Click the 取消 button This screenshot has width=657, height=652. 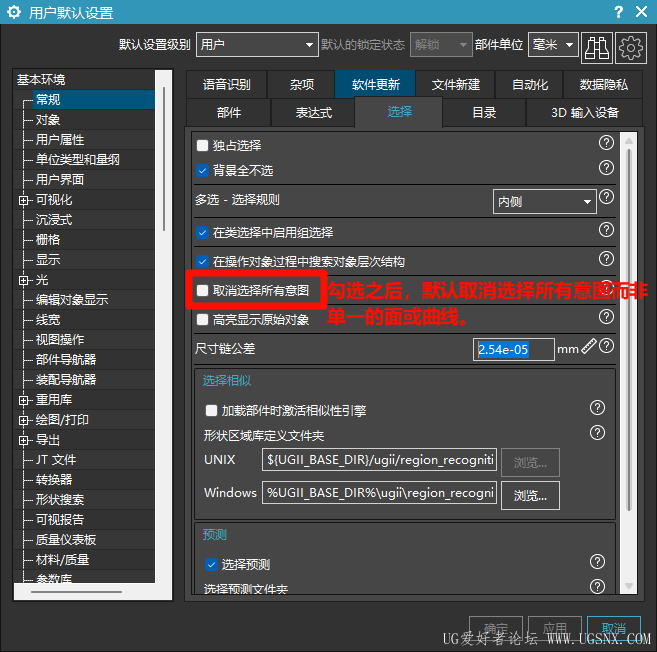coord(614,629)
